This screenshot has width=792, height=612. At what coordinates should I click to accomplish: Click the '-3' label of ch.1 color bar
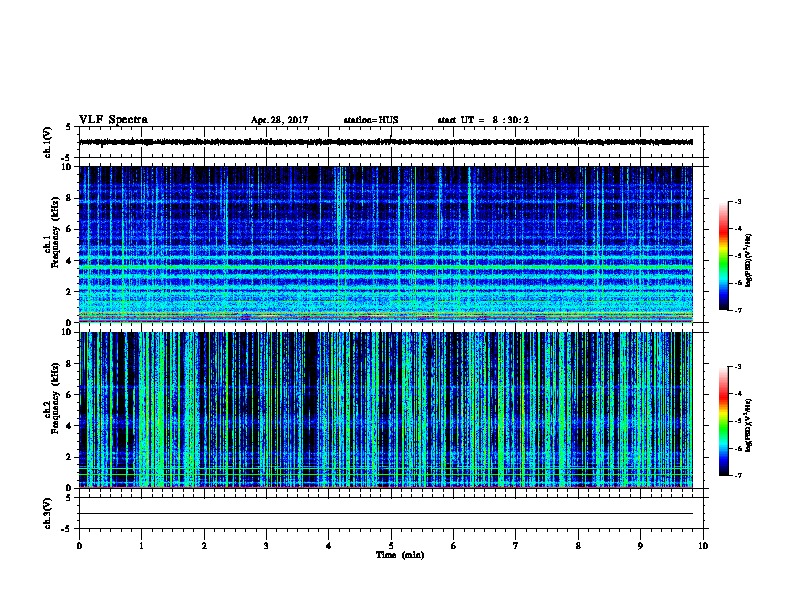(x=737, y=202)
